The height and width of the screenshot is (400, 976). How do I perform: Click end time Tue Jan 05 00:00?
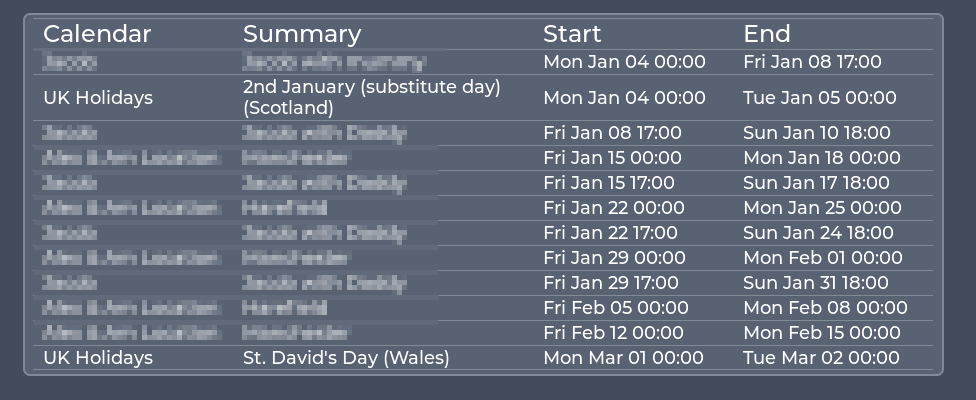coord(820,98)
